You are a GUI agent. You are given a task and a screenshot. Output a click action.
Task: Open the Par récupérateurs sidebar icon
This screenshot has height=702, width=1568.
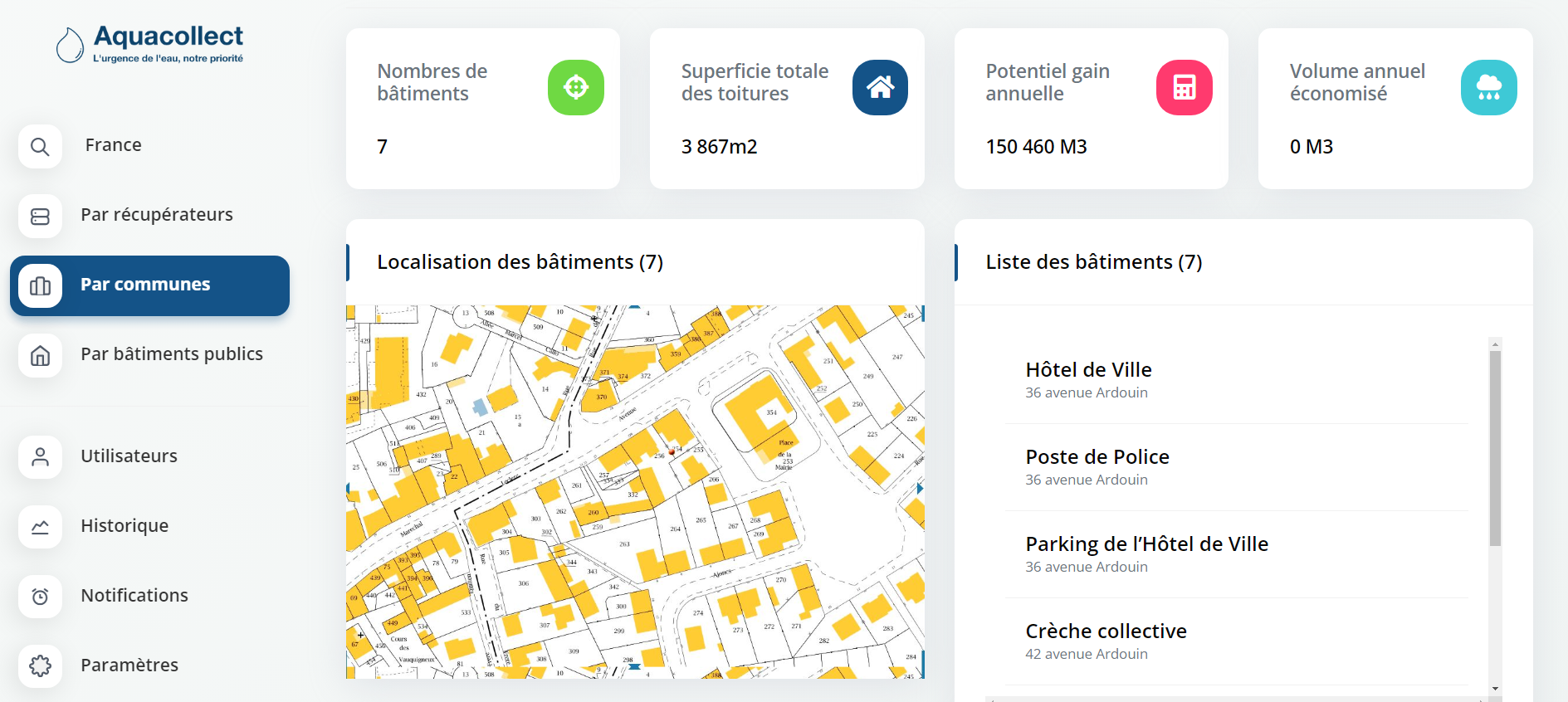pyautogui.click(x=40, y=217)
